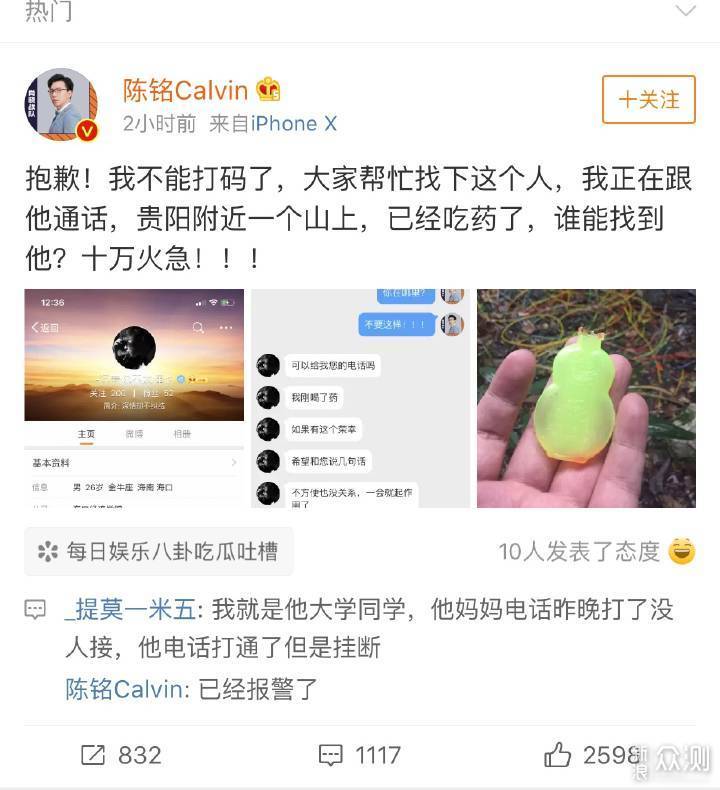Open the 热门 tab at top
This screenshot has height=790, width=720.
(x=49, y=11)
